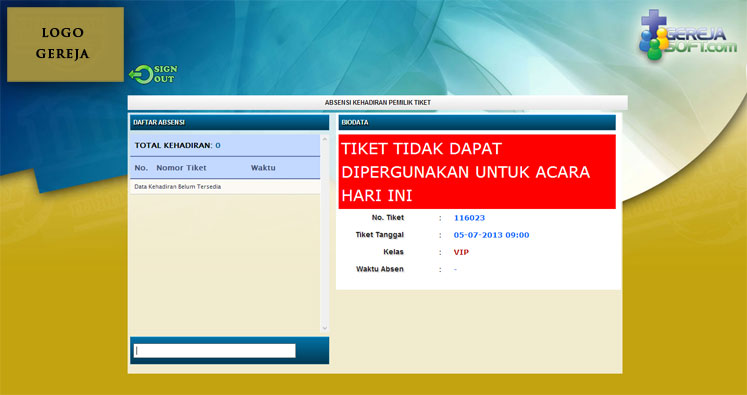Select the Daftar Absensi panel header
The image size is (747, 395).
coord(230,122)
